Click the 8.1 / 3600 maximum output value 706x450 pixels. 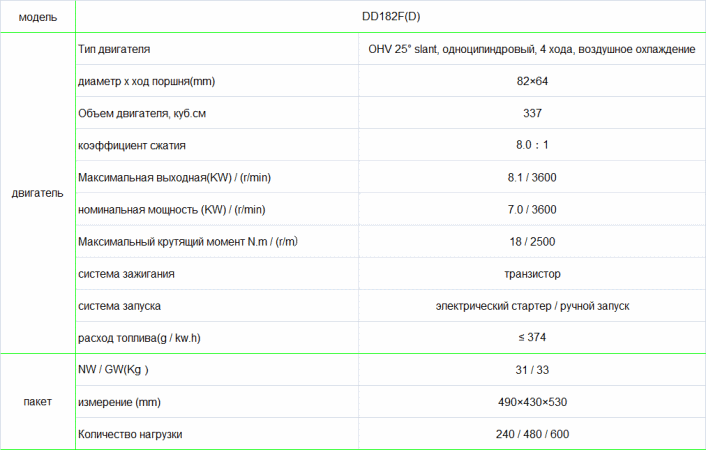click(532, 177)
